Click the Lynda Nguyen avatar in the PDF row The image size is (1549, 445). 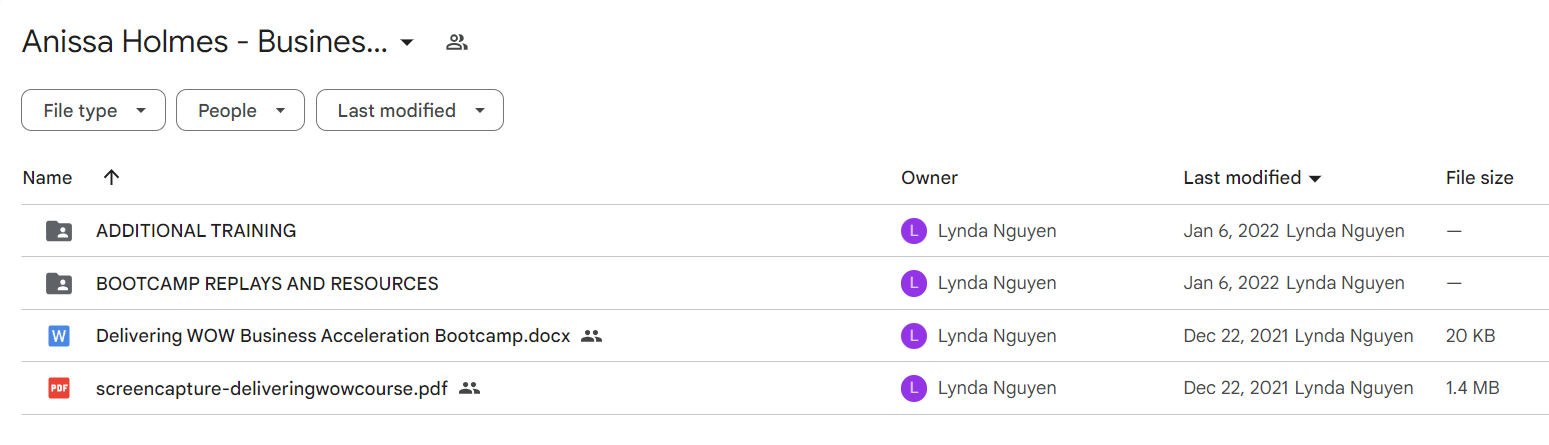pos(913,388)
